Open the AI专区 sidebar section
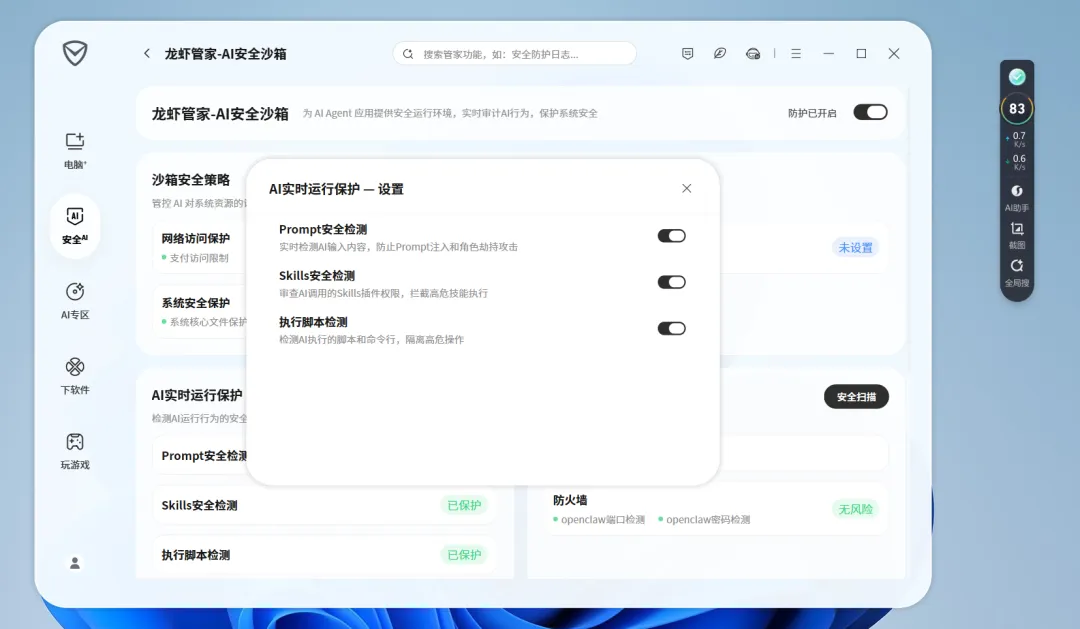 pyautogui.click(x=75, y=301)
